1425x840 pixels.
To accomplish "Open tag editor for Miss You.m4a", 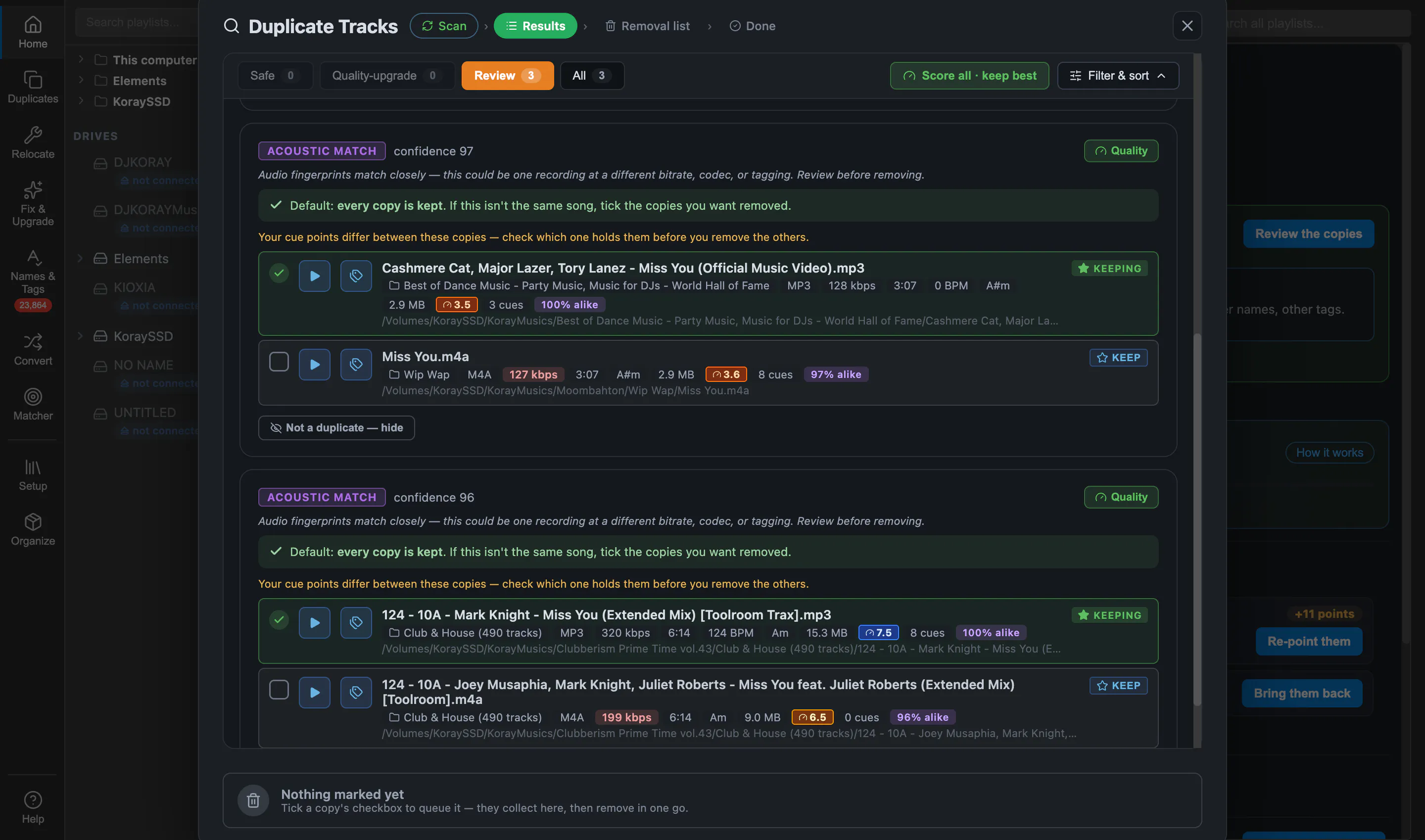I will point(356,364).
